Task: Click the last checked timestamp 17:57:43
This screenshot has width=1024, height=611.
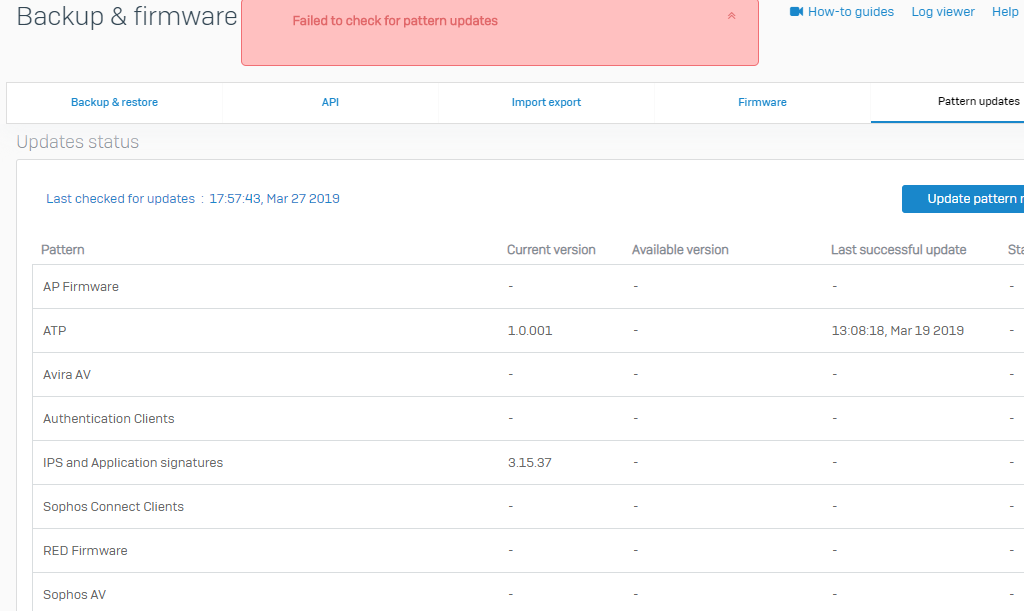Action: (274, 199)
